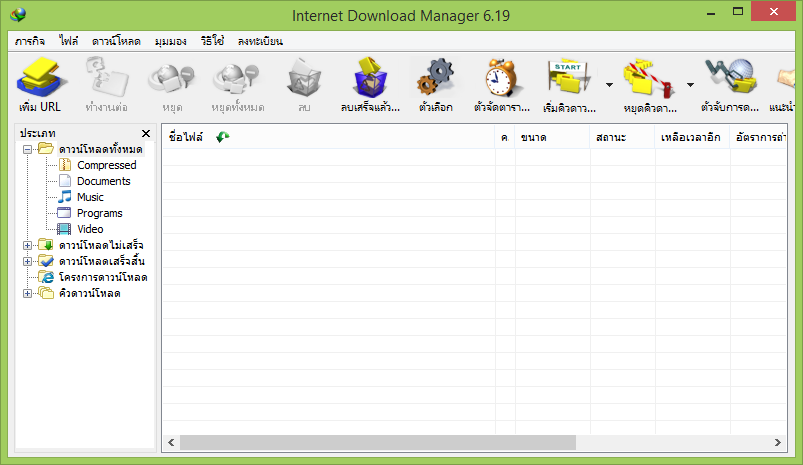803x465 pixels.
Task: Select ดาวน์โหลดเสร็จสิ้น folder in tree
Action: point(101,261)
